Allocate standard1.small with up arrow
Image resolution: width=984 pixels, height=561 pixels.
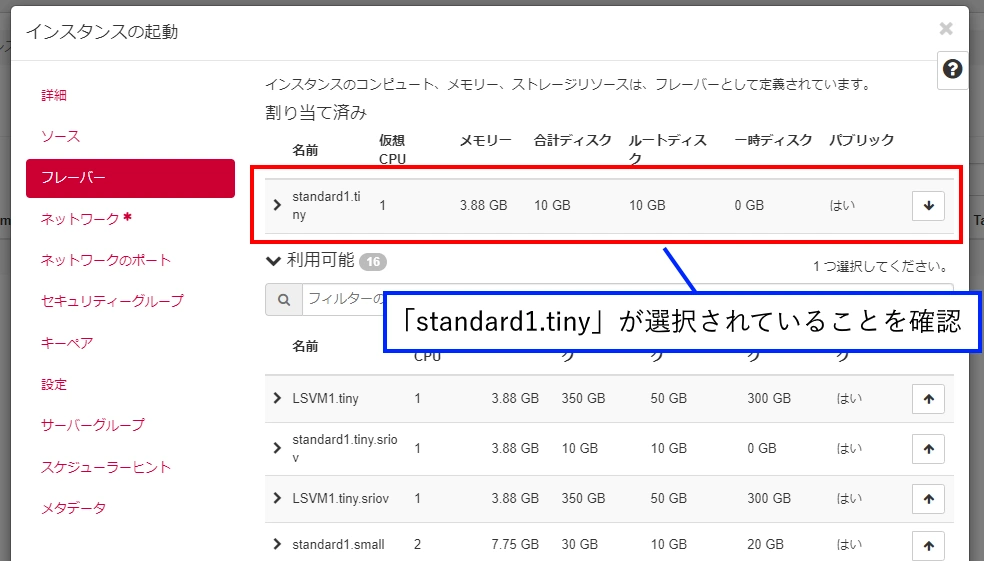click(x=928, y=545)
